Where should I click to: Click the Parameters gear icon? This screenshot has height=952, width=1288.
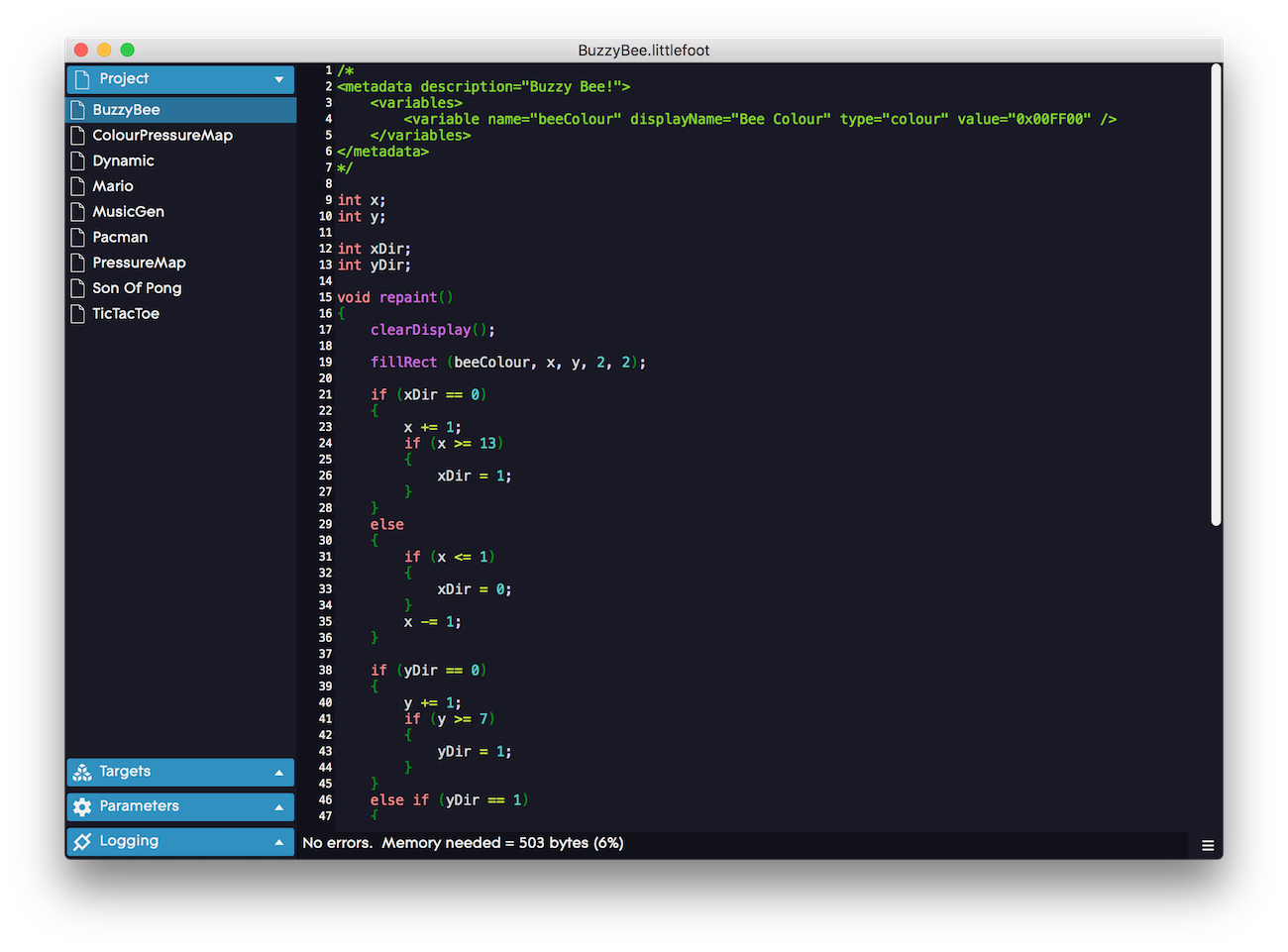click(82, 806)
